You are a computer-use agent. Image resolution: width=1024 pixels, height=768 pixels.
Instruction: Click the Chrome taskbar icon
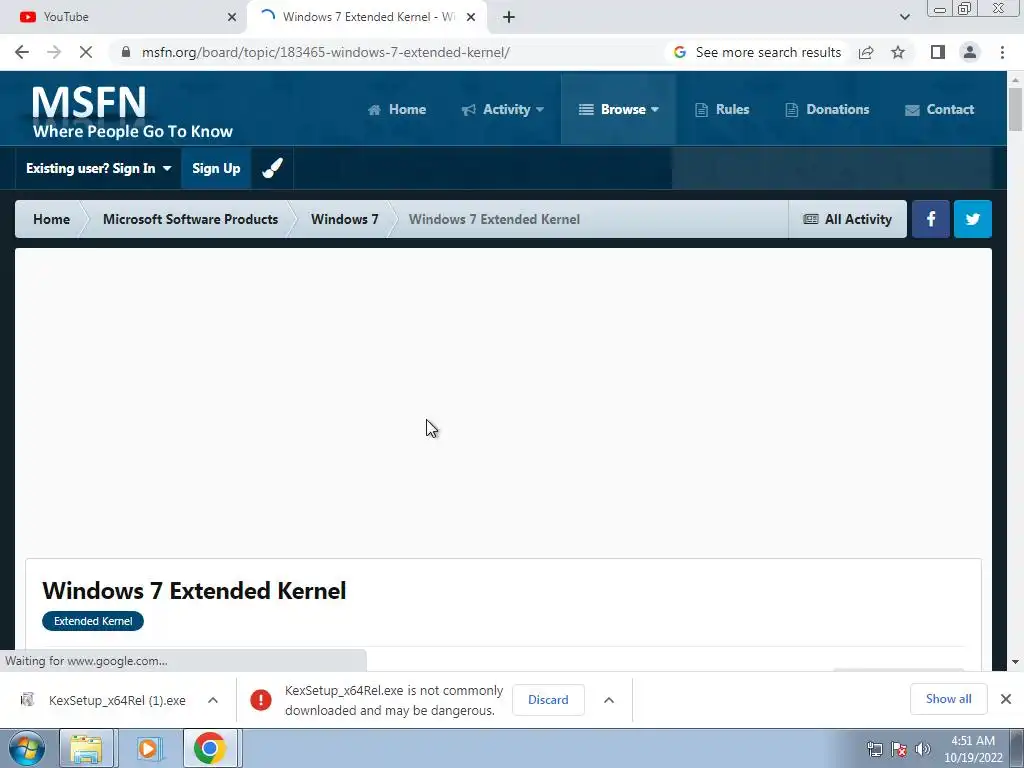210,748
